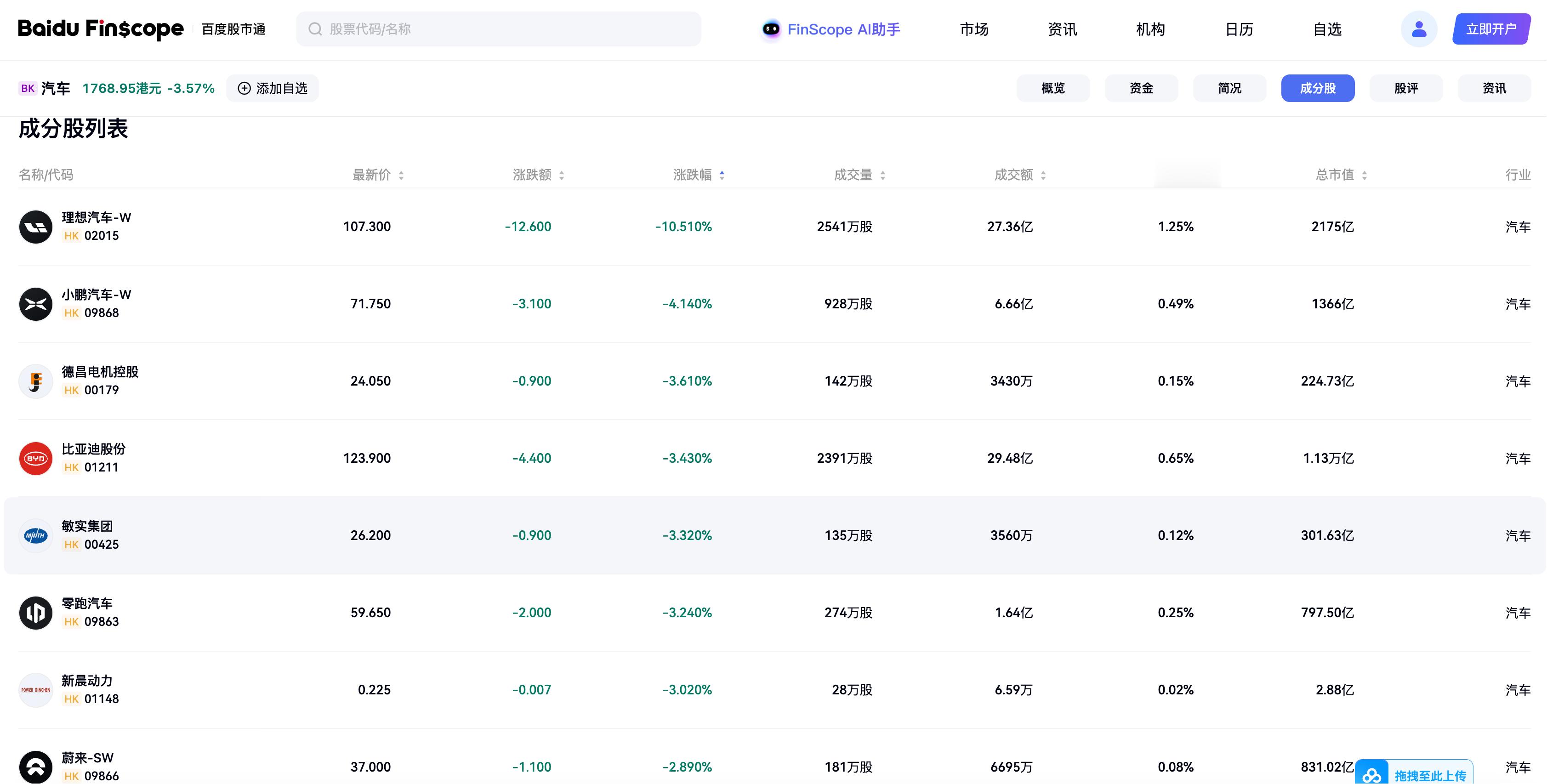Open the user profile avatar icon
The image size is (1547, 784).
tap(1418, 29)
